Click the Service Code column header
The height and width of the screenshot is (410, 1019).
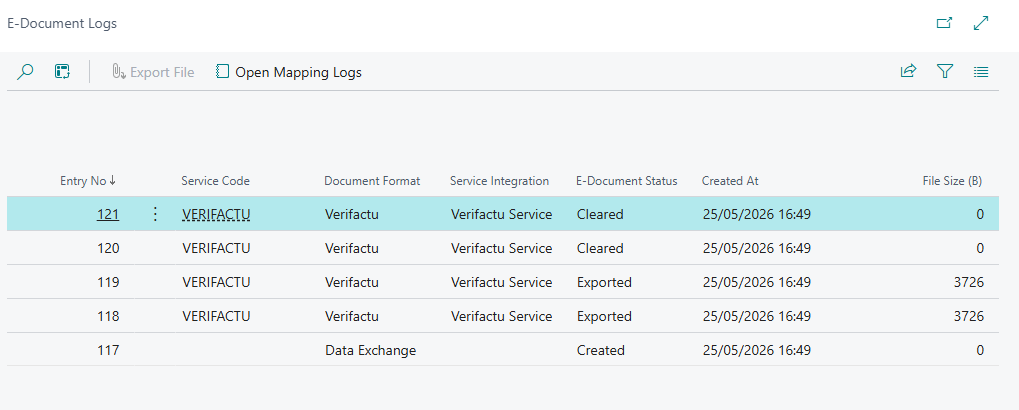pos(215,181)
